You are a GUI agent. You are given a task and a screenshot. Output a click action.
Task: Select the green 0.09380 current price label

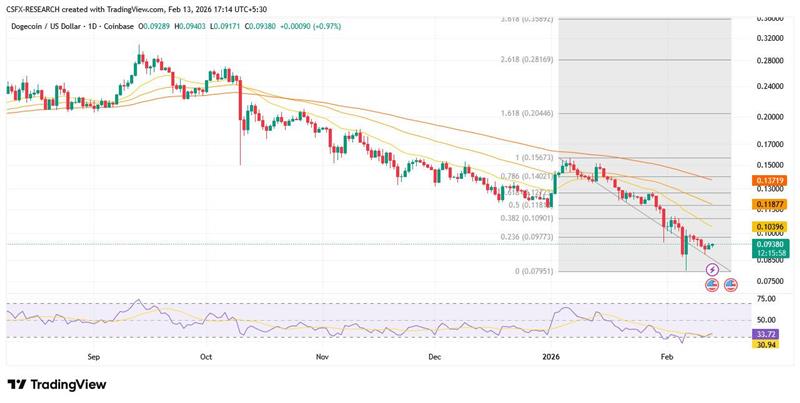tap(770, 244)
